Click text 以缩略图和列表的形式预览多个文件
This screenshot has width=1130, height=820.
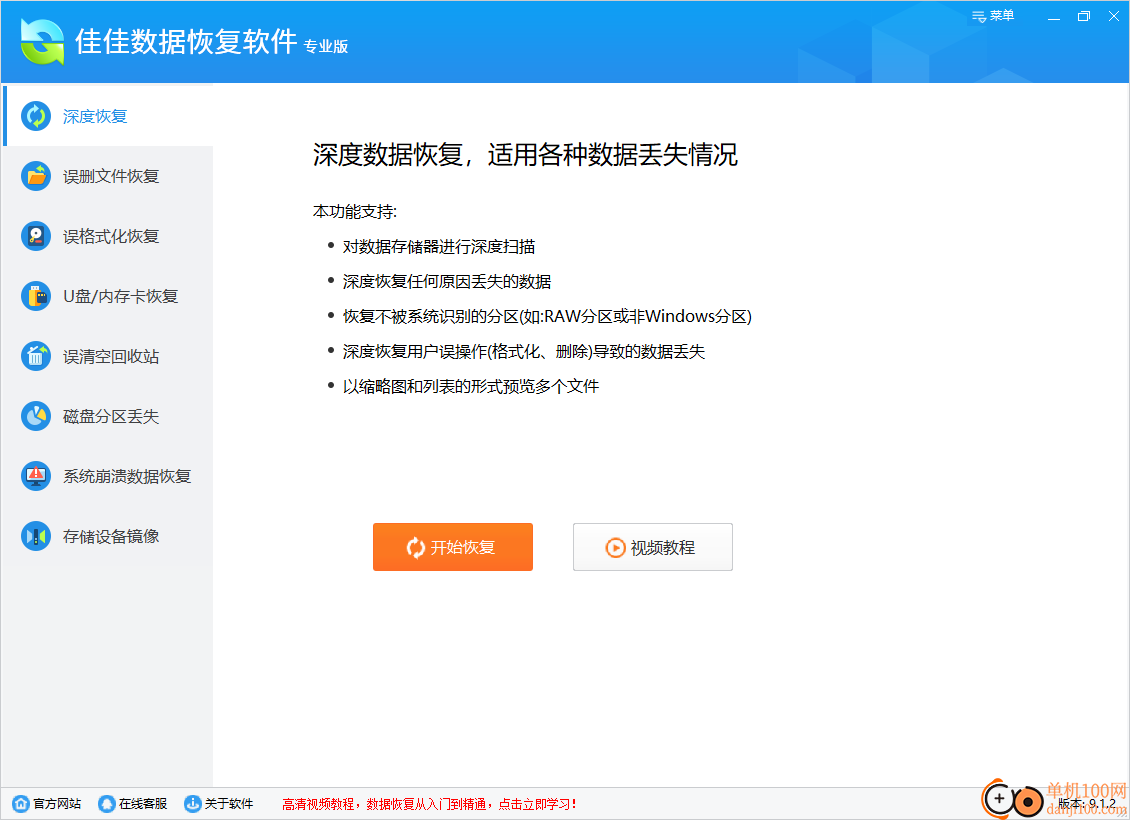pos(471,387)
